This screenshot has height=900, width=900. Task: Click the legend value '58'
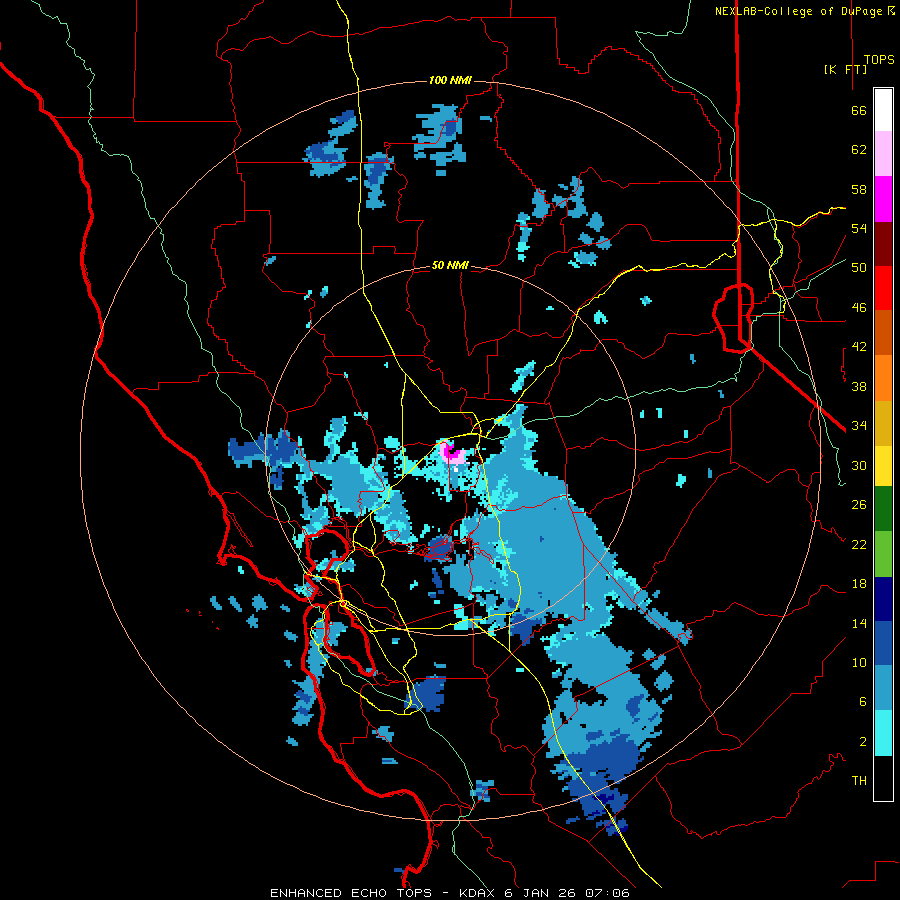[859, 189]
